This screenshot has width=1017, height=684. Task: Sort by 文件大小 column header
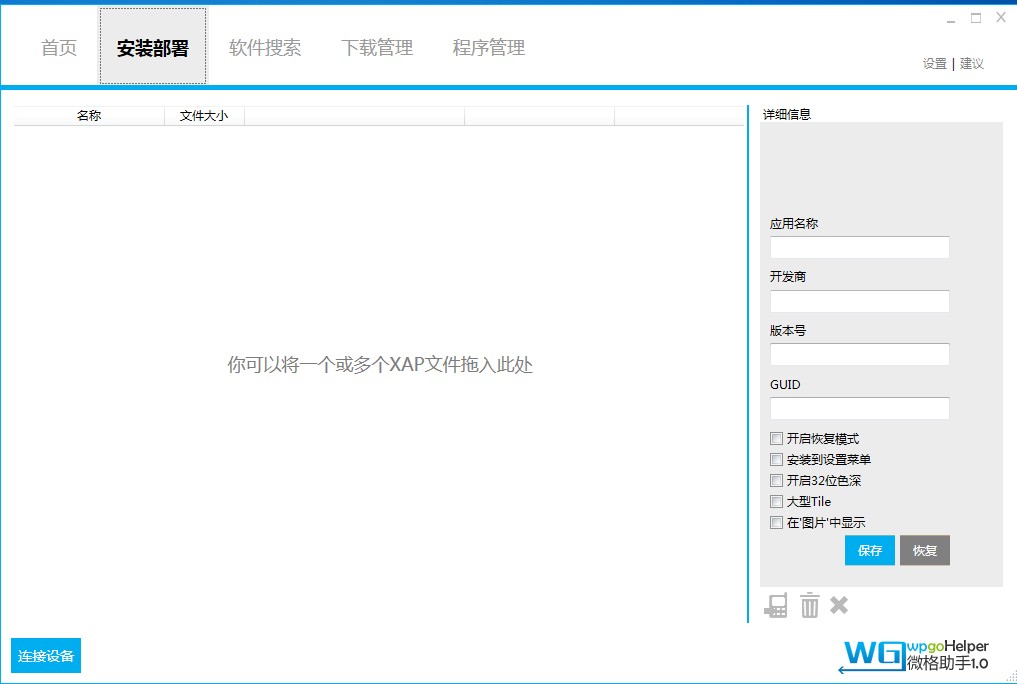pos(204,115)
